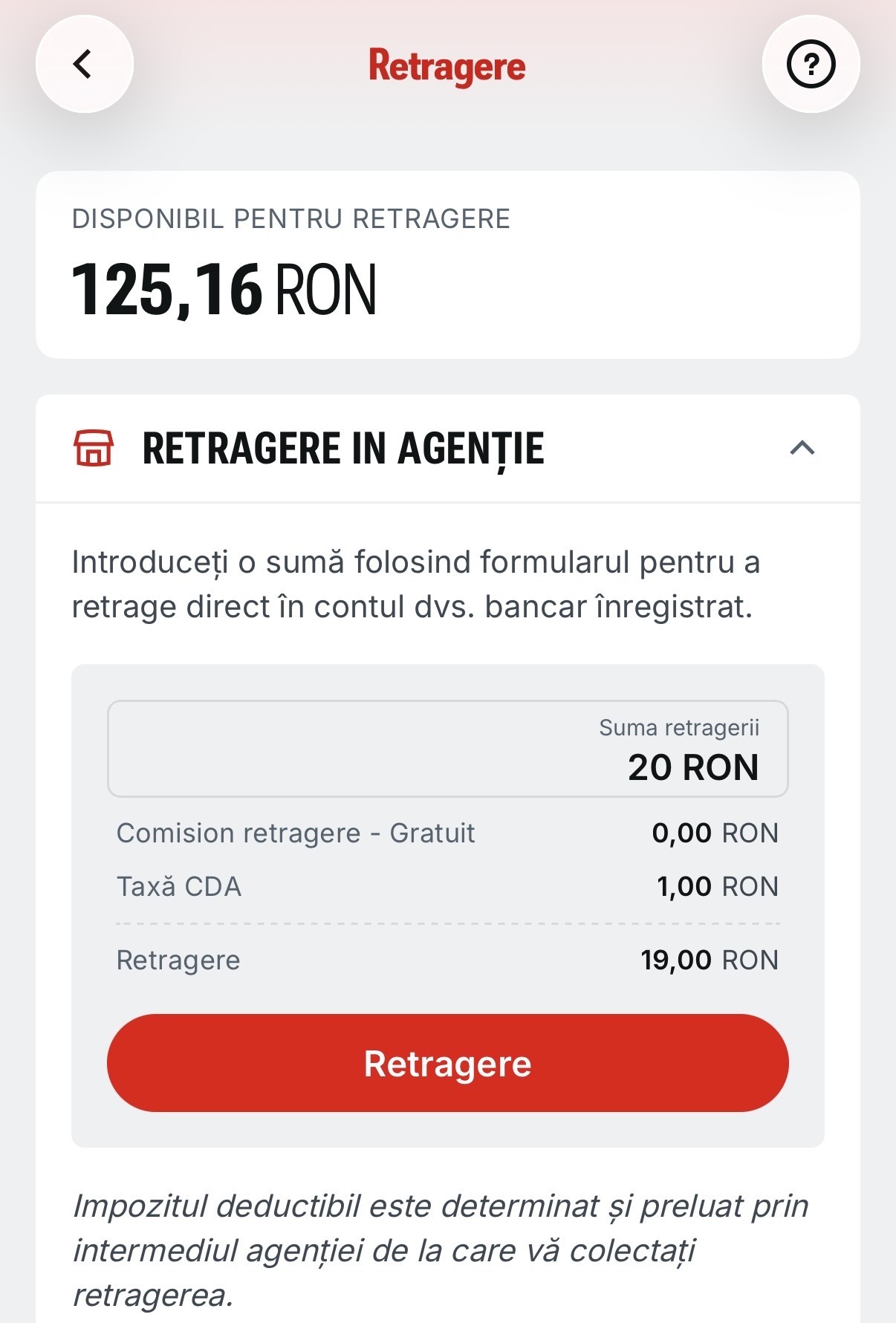Image resolution: width=896 pixels, height=1323 pixels.
Task: Click the red agency store icon
Action: 94,448
